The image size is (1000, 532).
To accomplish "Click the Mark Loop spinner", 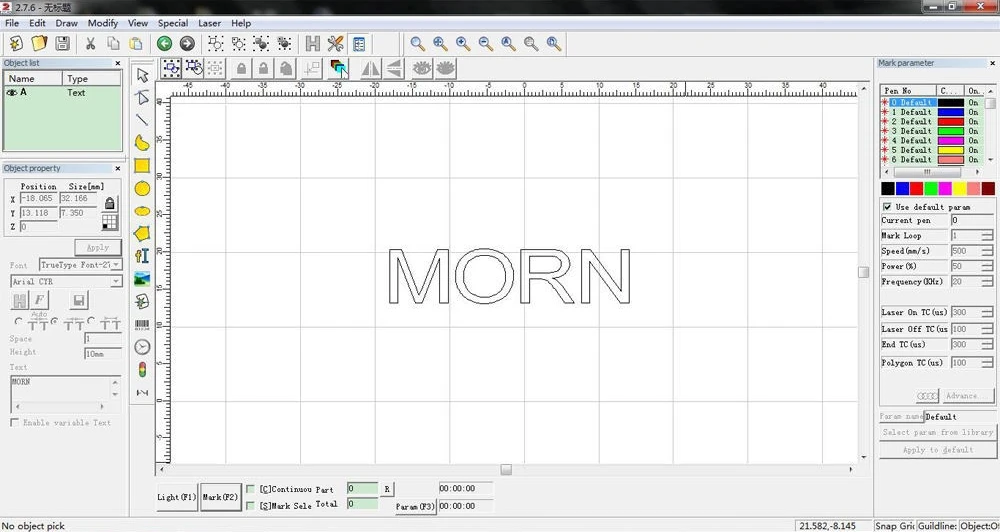I will tap(987, 236).
